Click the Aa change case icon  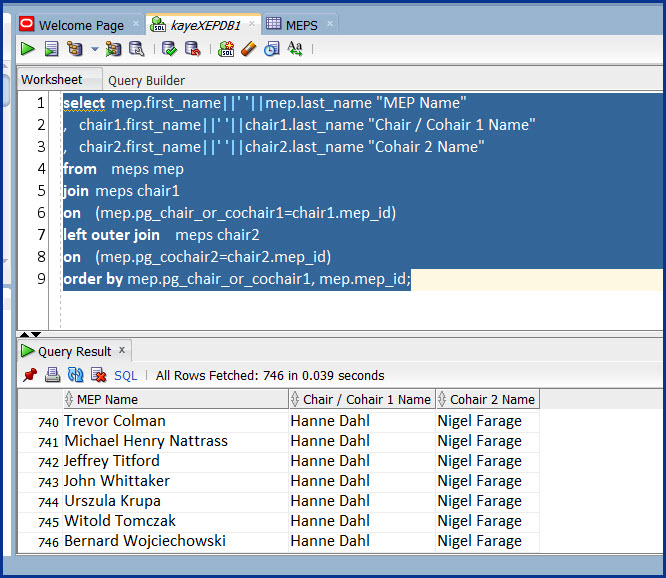pos(295,49)
